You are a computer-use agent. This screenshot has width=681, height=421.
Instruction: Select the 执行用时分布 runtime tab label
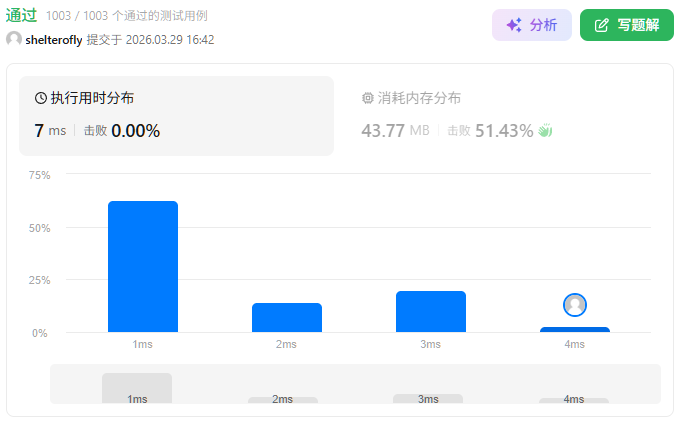pyautogui.click(x=92, y=98)
